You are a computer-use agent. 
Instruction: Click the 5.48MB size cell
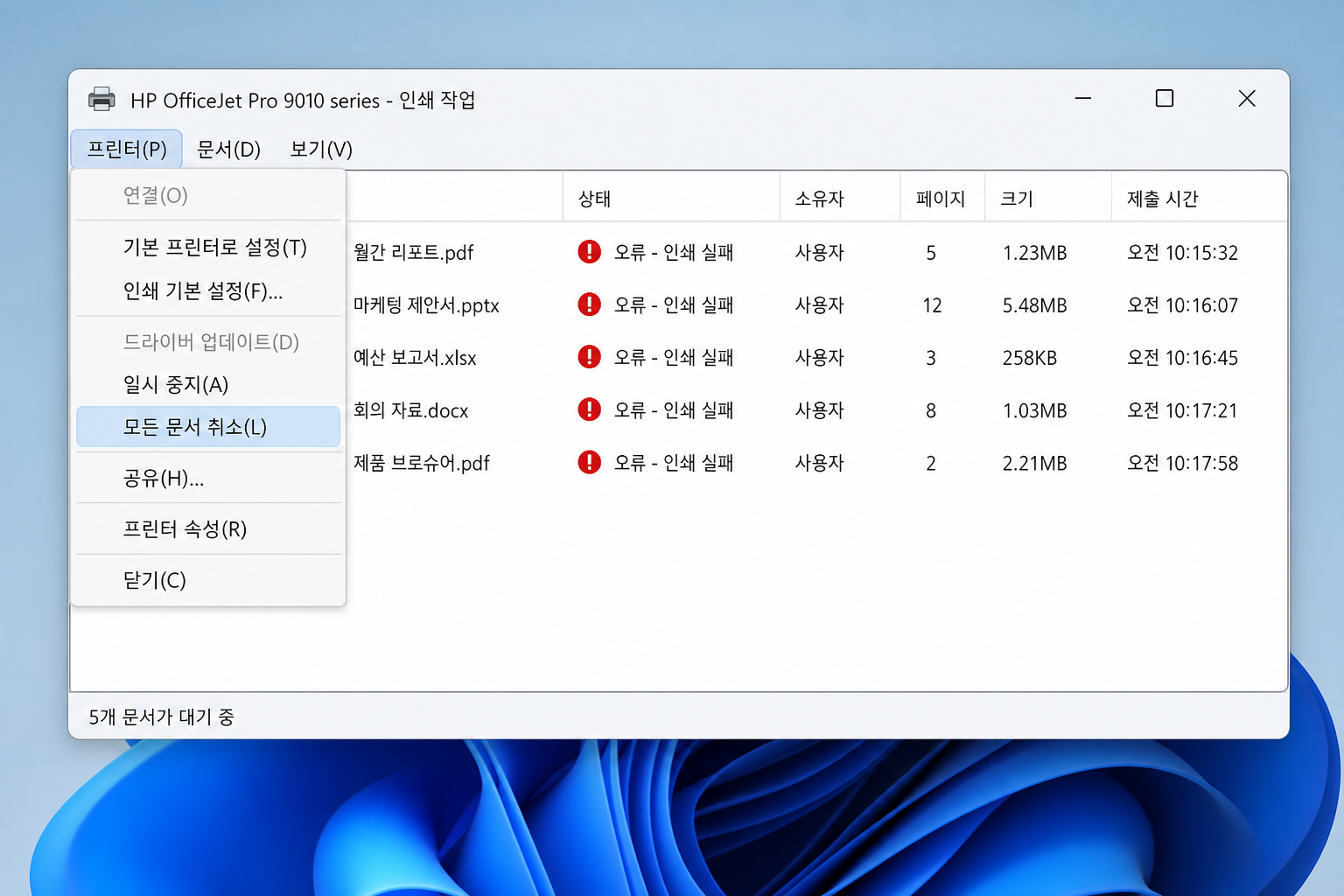click(1034, 305)
